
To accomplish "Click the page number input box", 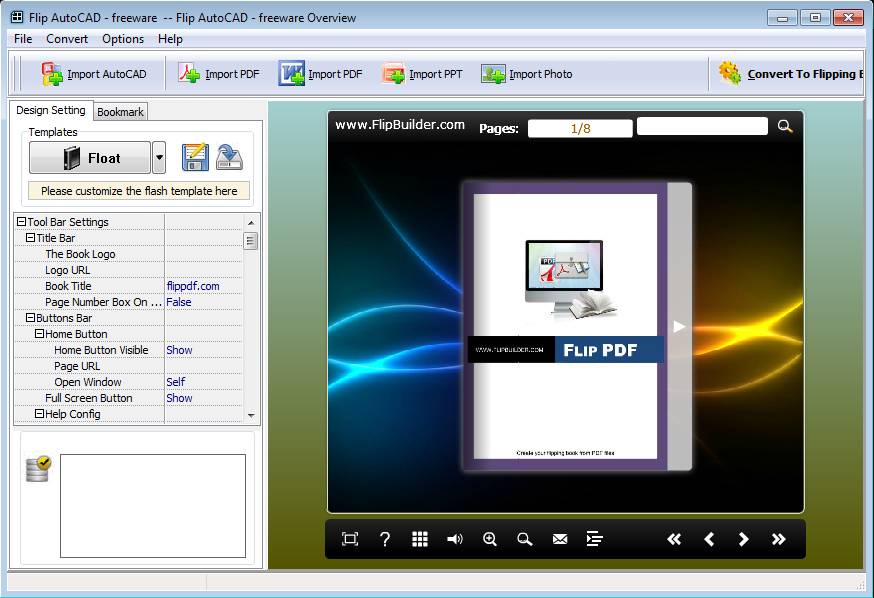I will 580,128.
